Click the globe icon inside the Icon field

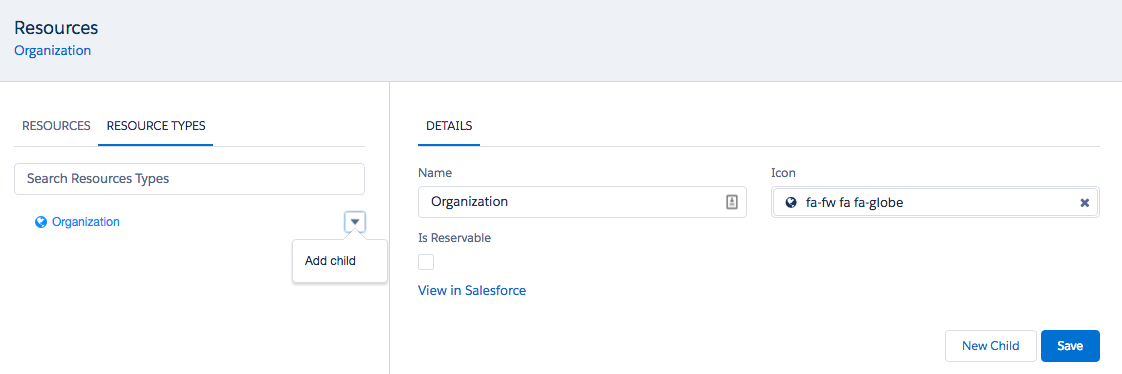[791, 203]
